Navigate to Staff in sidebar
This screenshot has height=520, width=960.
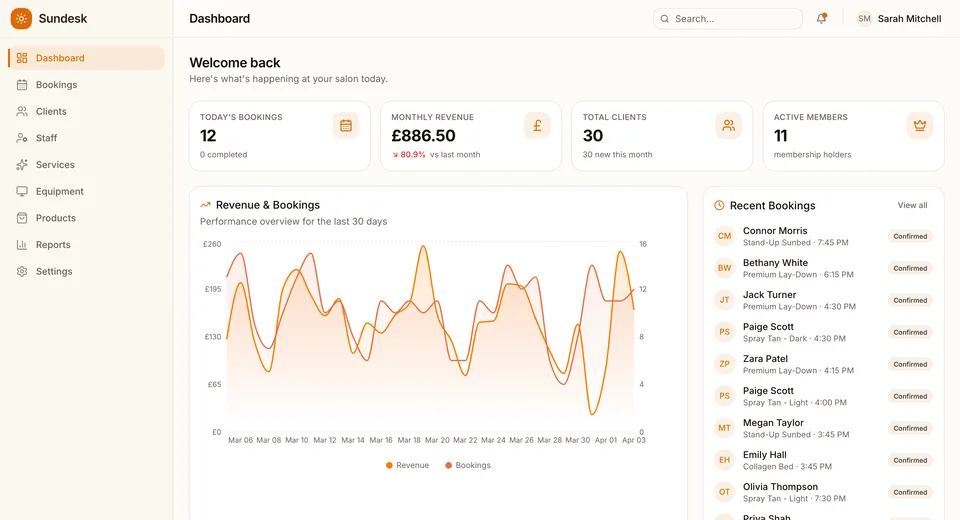coord(86,138)
